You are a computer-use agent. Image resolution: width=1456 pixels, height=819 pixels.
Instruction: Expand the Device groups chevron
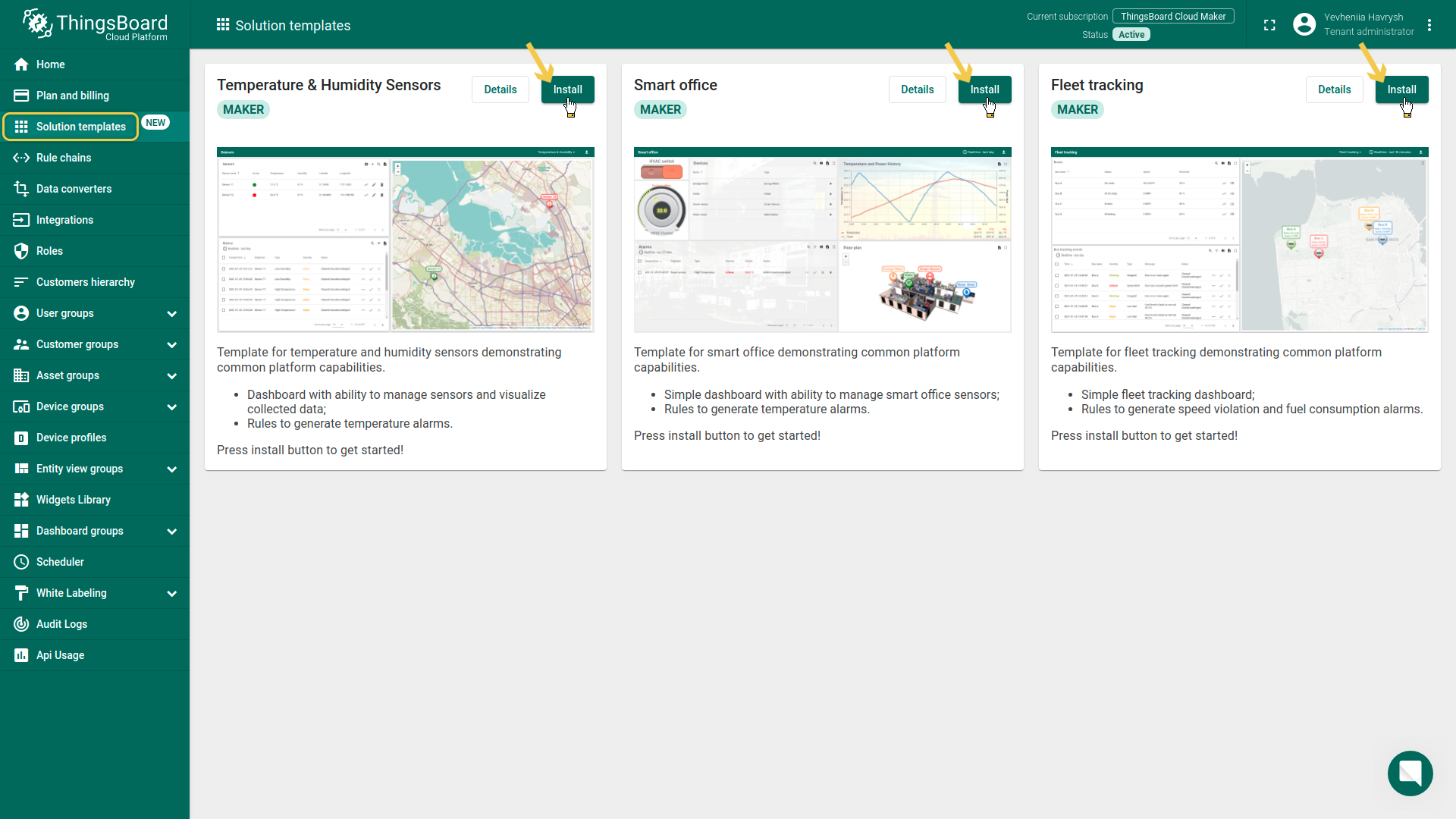[172, 407]
